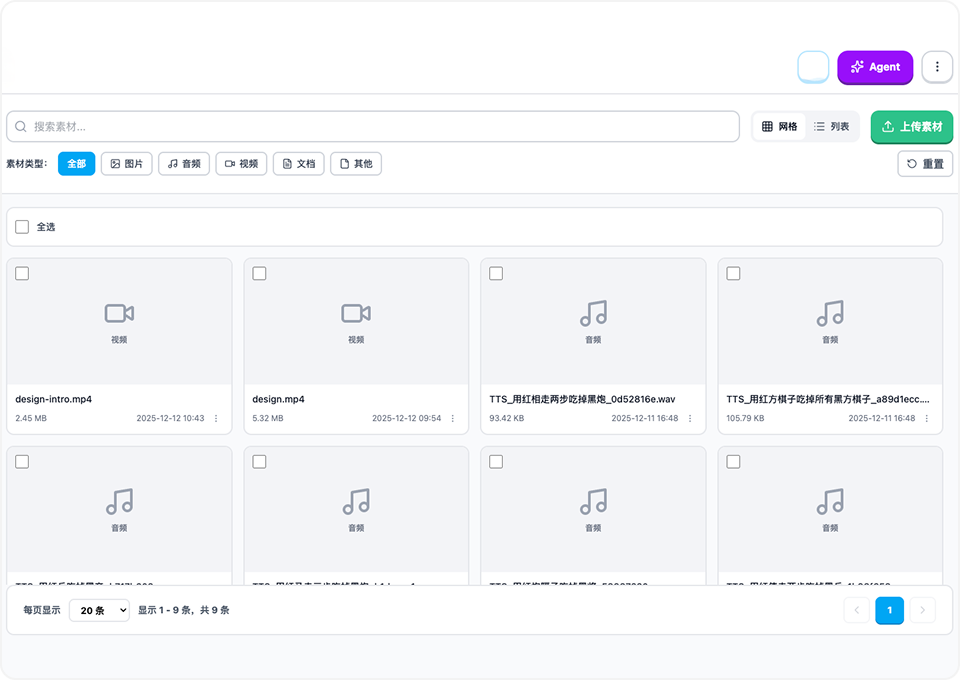Screen dimensions: 960x680
Task: Click the 2.45 MB file size
Action: [x=31, y=418]
